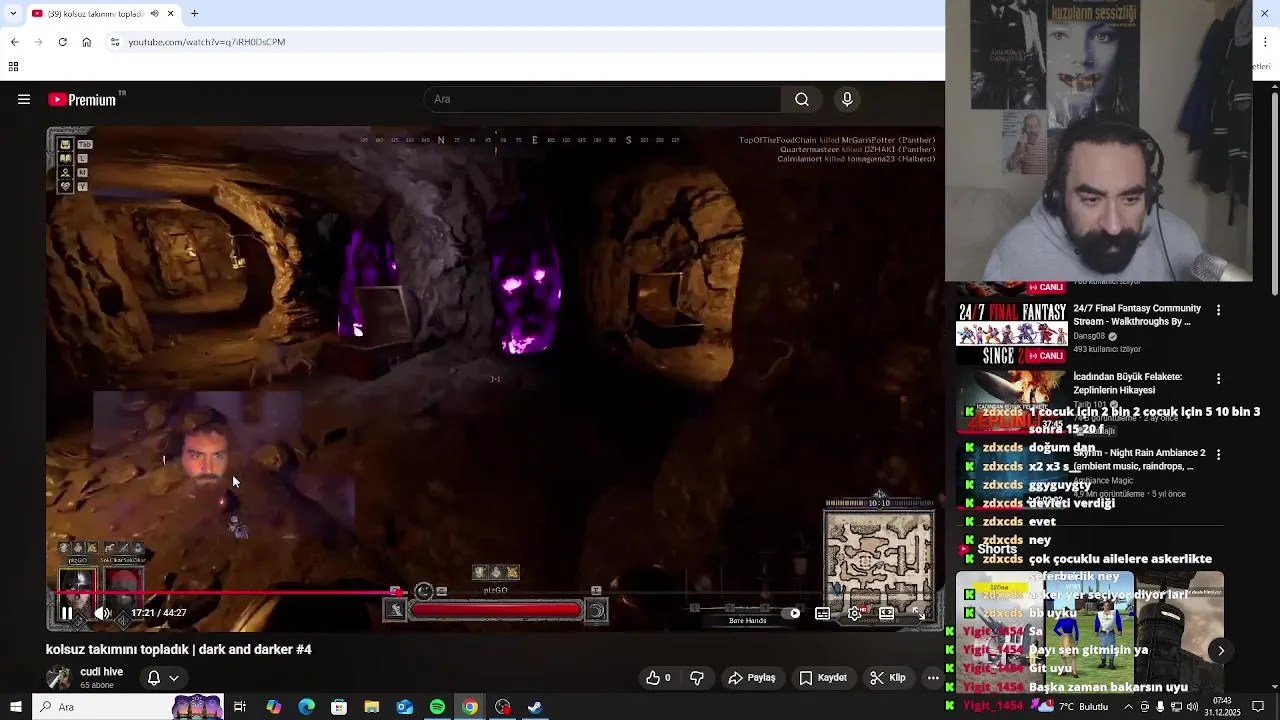The height and width of the screenshot is (720, 1280).
Task: Click the YouTube search input field
Action: 603,99
